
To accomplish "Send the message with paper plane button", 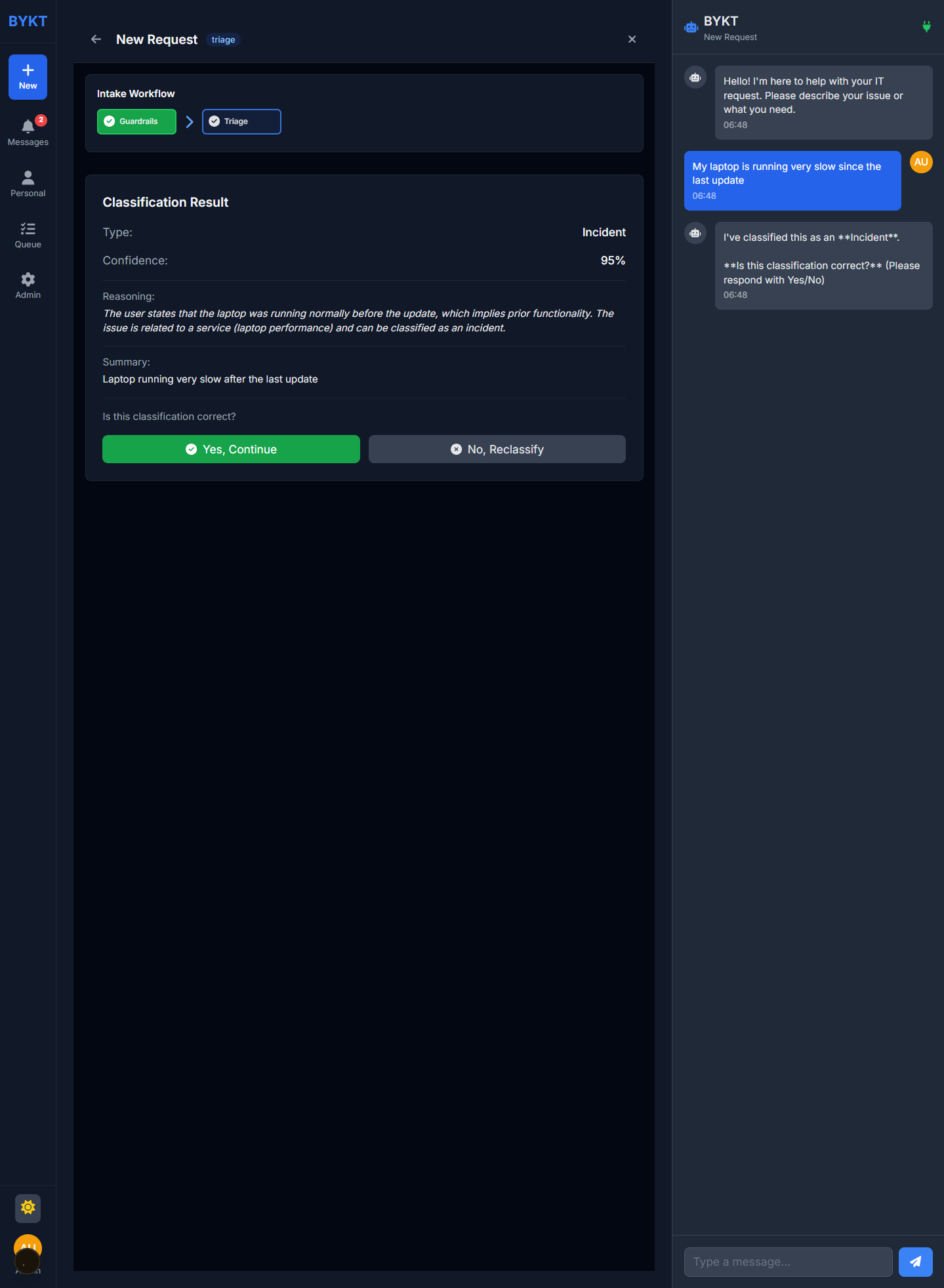I will (x=916, y=1262).
